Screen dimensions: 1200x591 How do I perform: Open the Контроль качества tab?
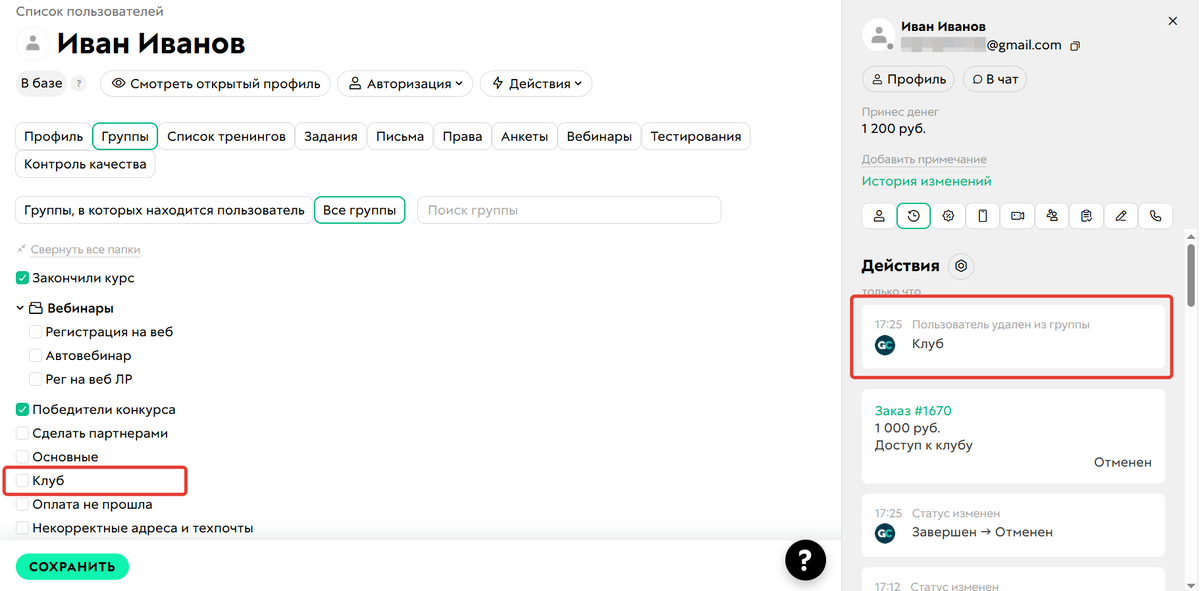pyautogui.click(x=85, y=164)
